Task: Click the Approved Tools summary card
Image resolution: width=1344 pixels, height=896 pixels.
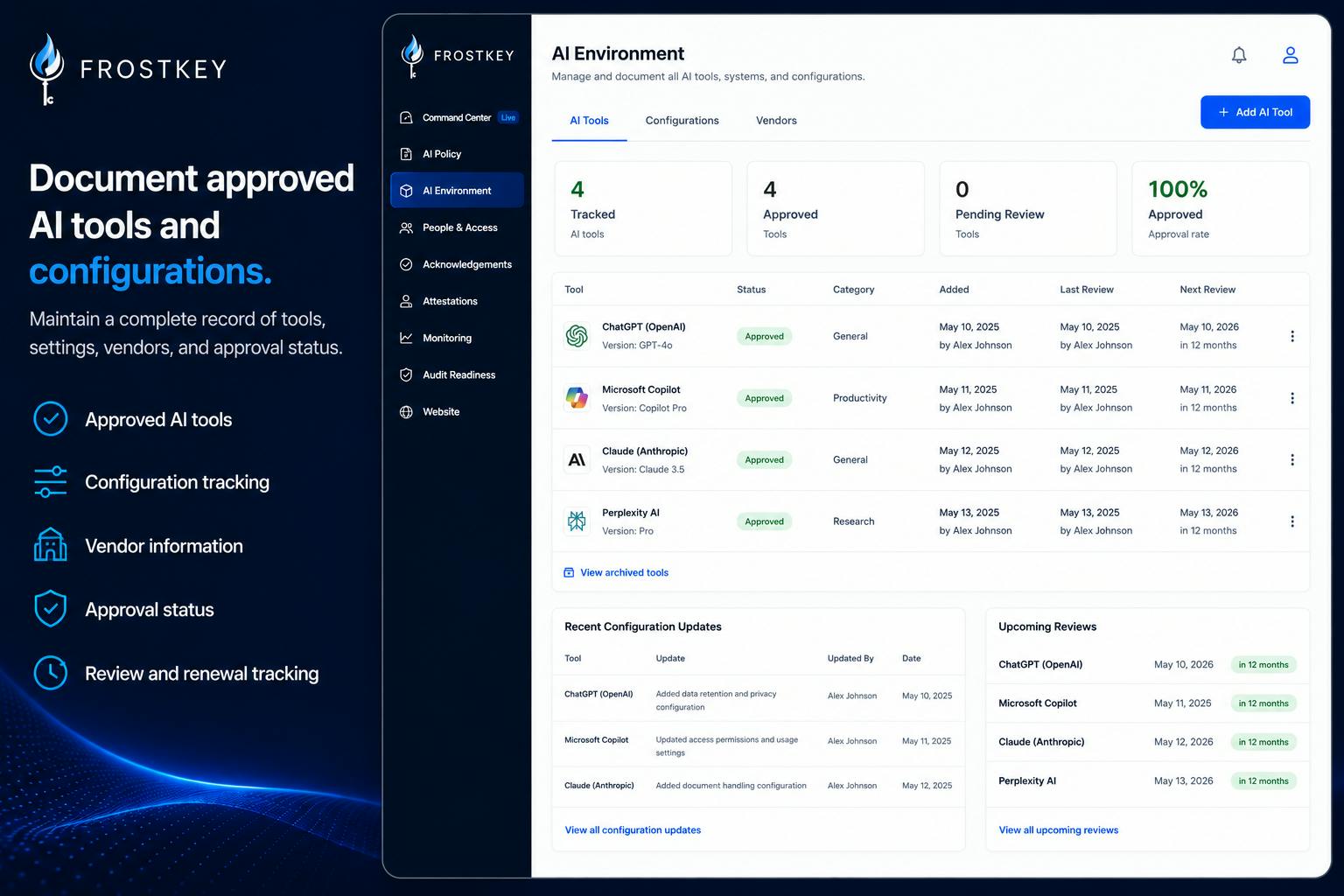Action: coord(836,208)
